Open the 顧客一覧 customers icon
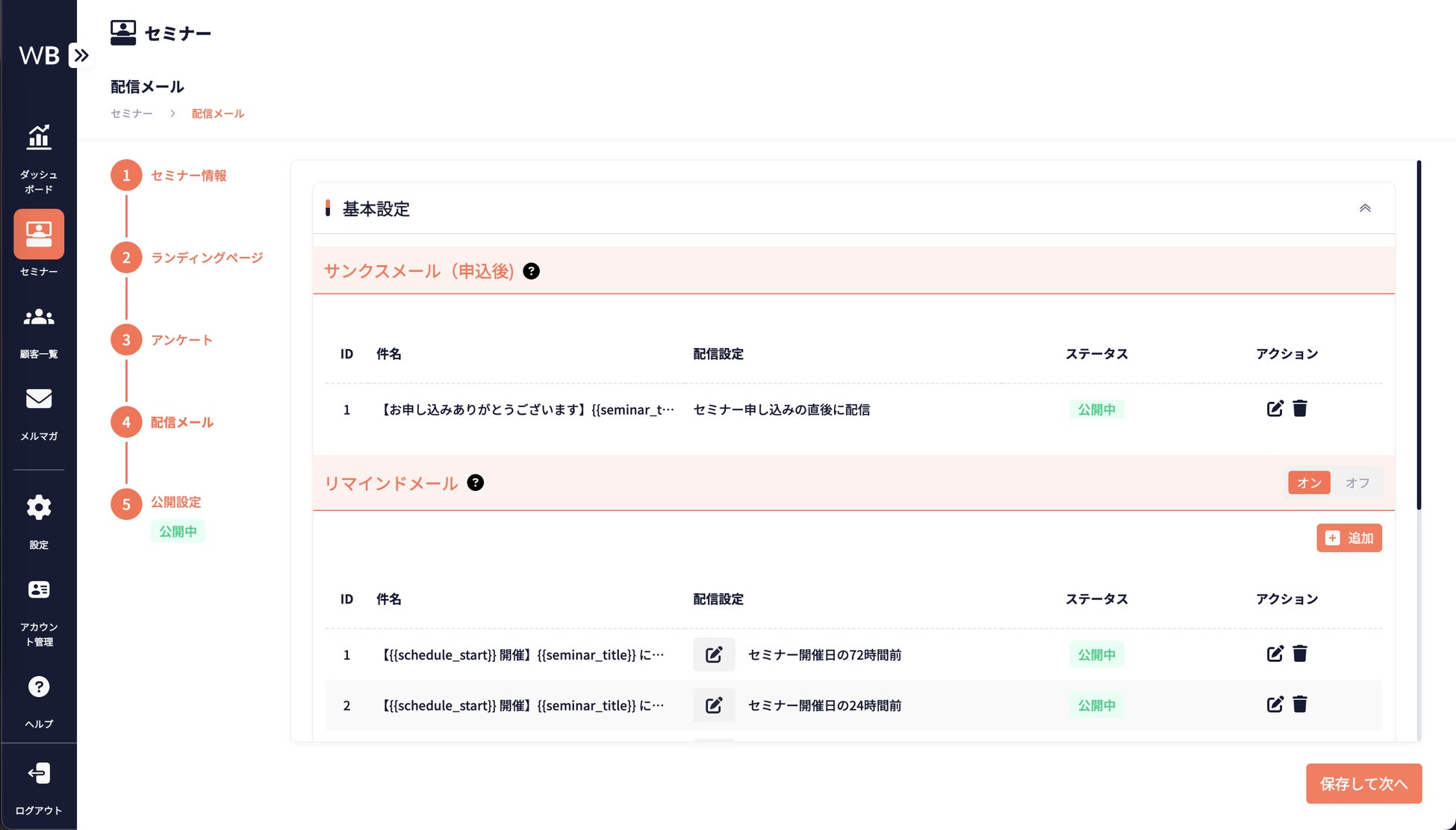The width and height of the screenshot is (1456, 830). (39, 318)
